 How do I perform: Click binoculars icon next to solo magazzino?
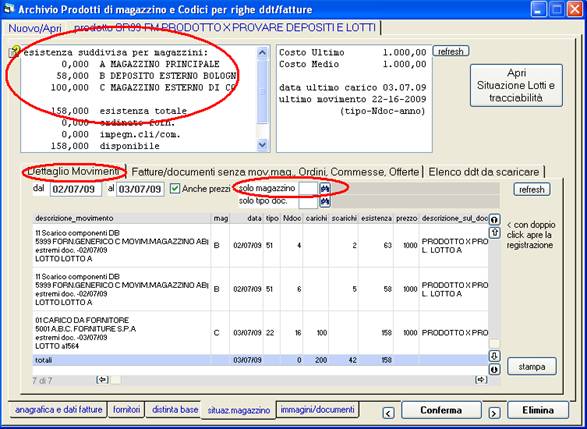325,189
